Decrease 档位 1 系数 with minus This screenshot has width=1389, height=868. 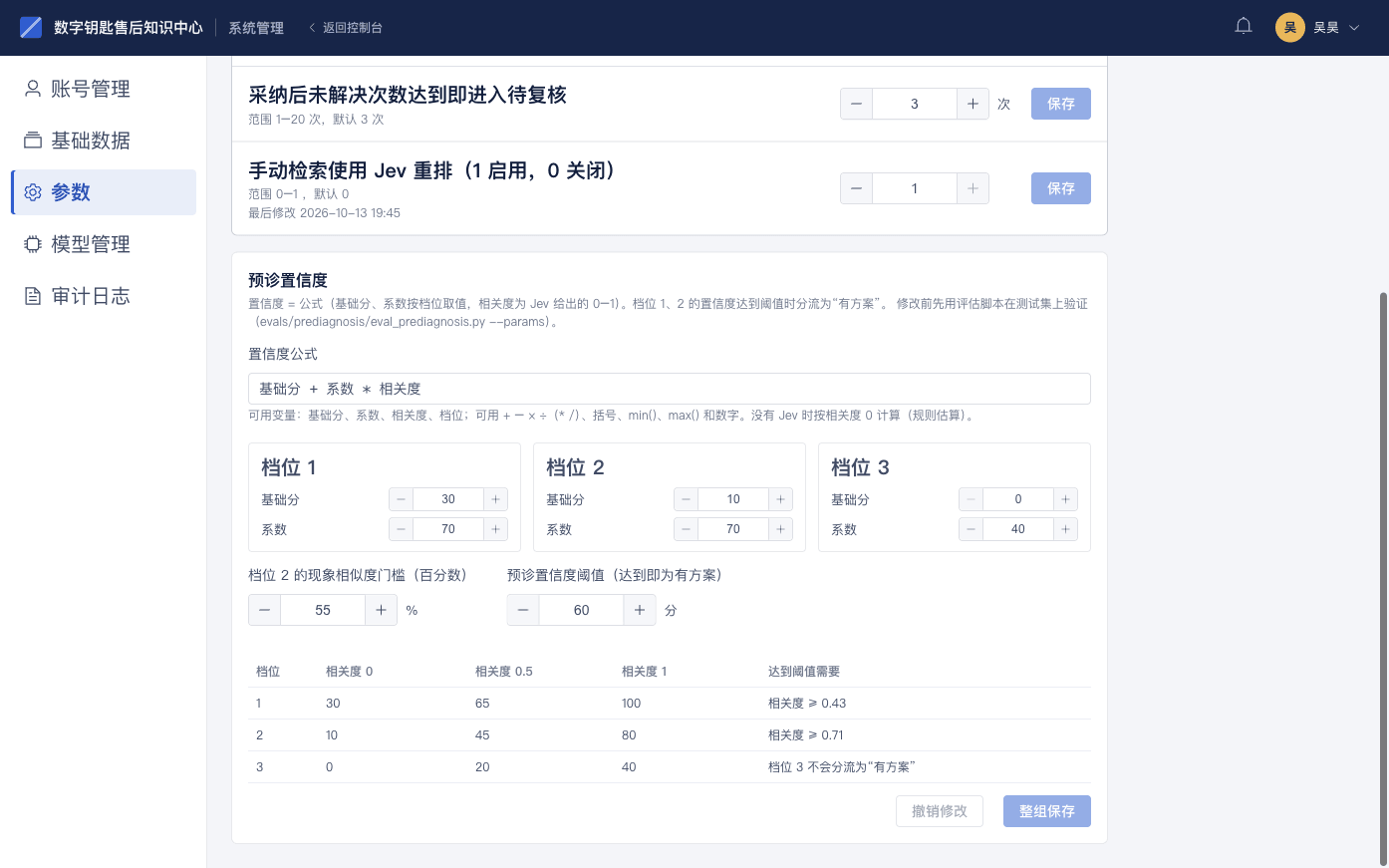(402, 529)
